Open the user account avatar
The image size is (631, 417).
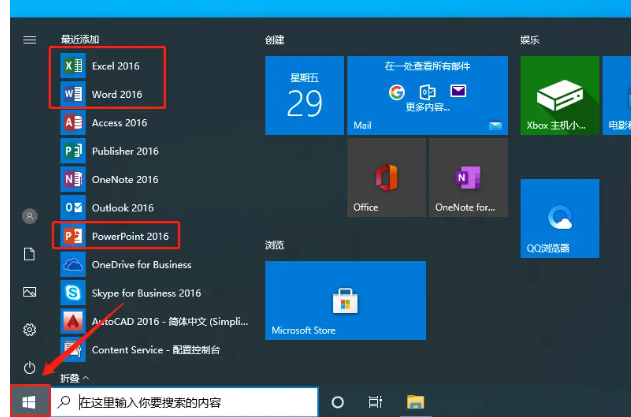29,216
